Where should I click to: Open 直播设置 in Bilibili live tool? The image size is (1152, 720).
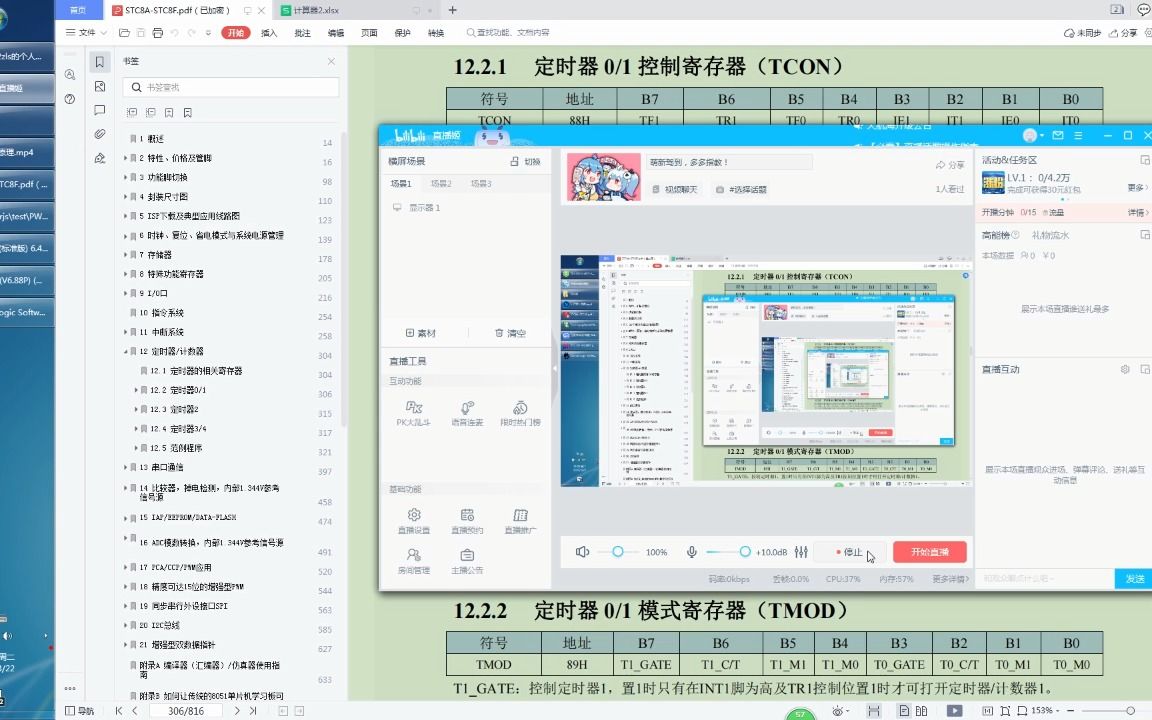tap(415, 521)
